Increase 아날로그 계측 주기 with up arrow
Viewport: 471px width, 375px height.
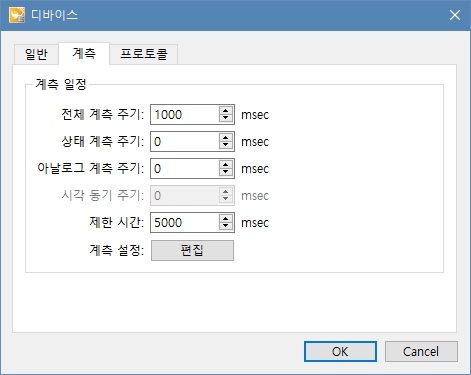click(226, 165)
